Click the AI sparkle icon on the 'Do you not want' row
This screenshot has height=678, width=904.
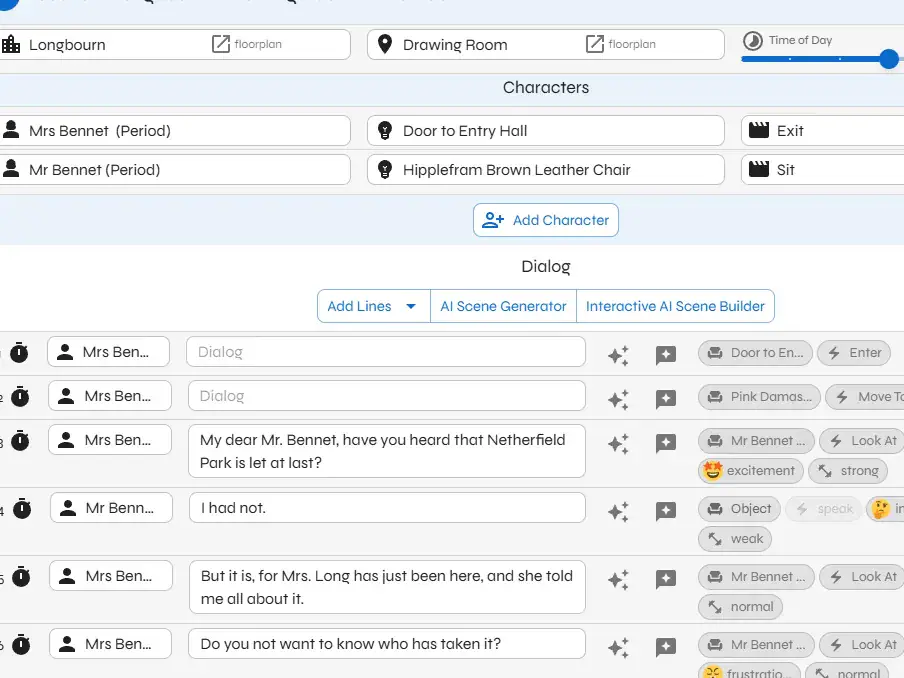coord(618,647)
